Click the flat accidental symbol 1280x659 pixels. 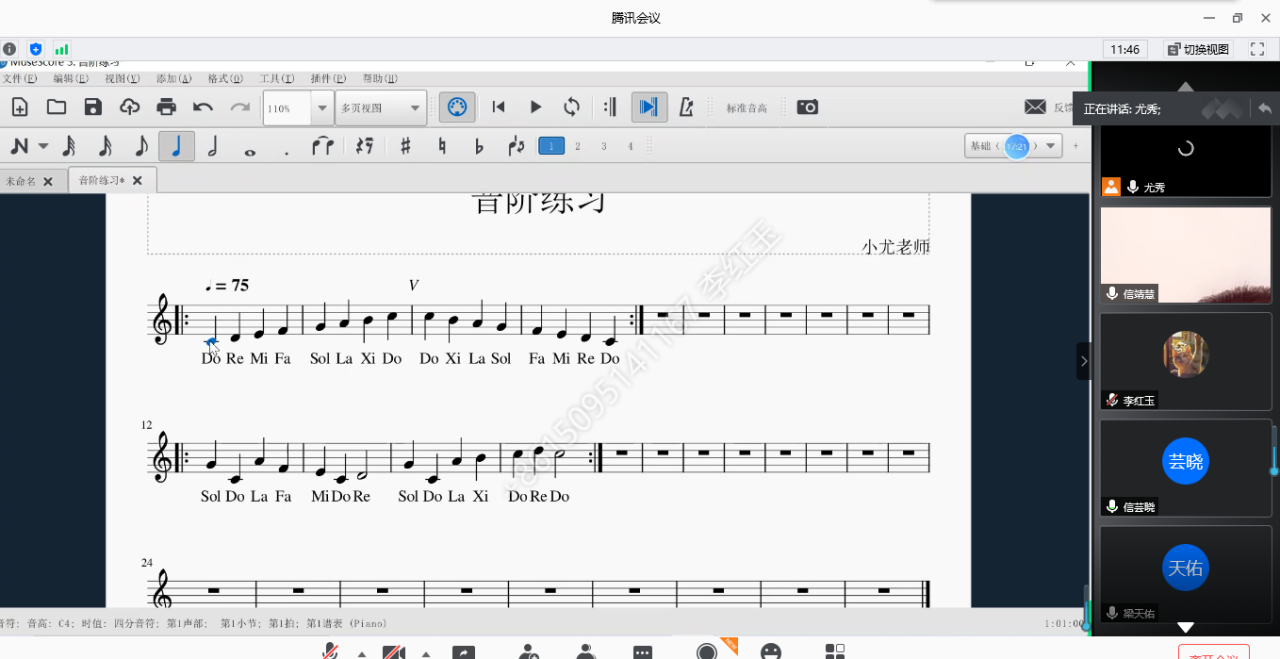click(x=479, y=147)
